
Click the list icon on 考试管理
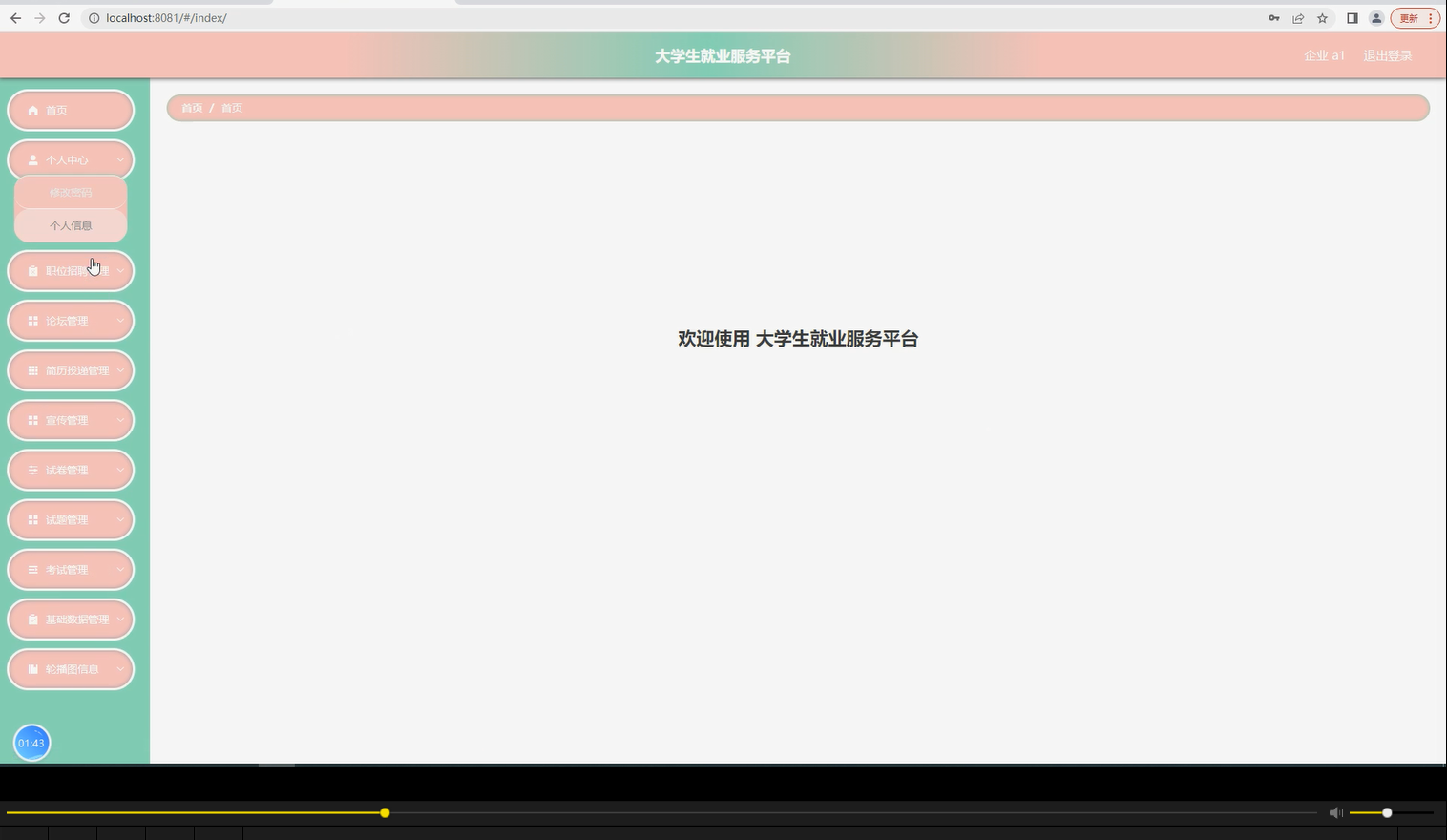pos(32,569)
